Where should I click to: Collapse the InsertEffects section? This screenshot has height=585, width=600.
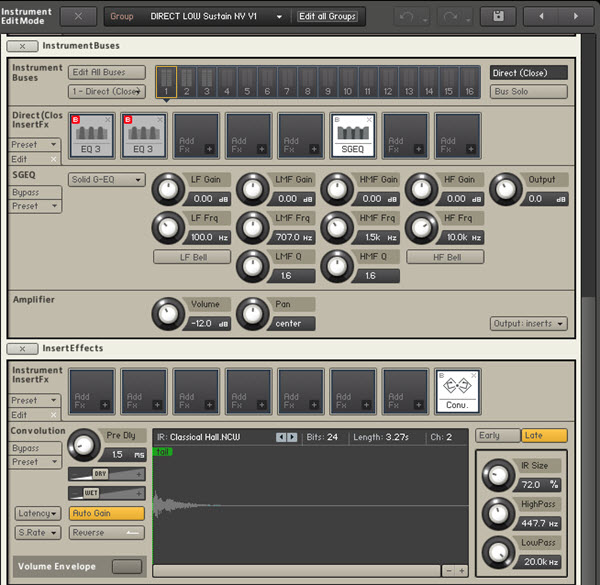(22, 349)
